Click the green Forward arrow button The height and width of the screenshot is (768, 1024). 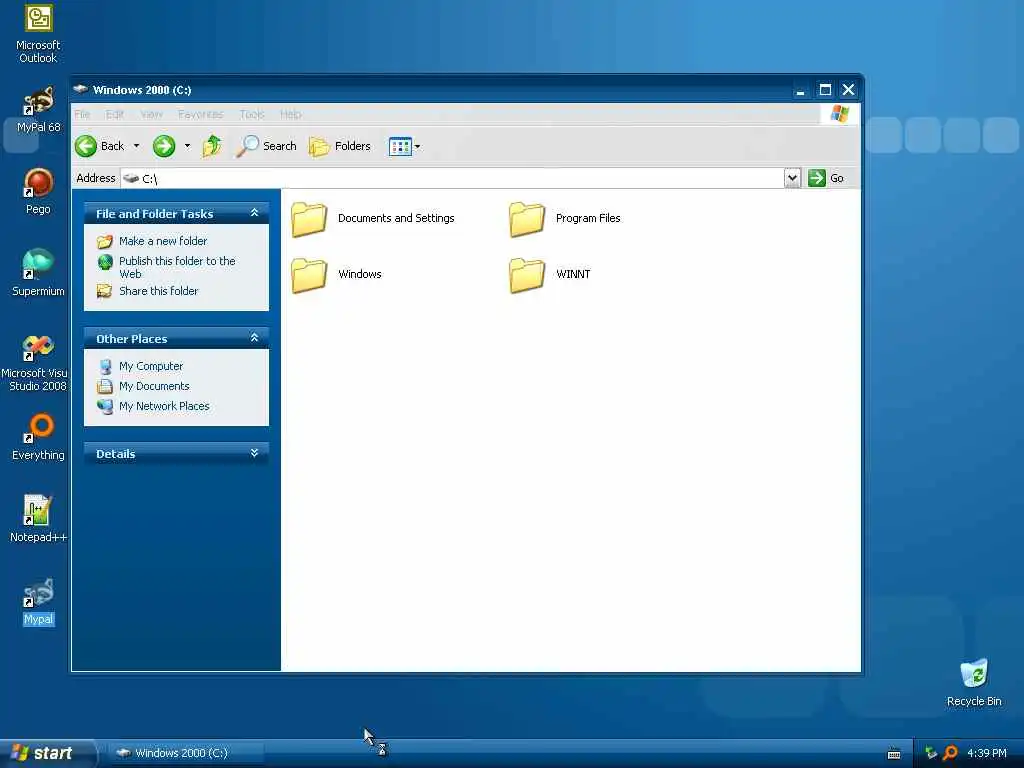click(x=164, y=146)
